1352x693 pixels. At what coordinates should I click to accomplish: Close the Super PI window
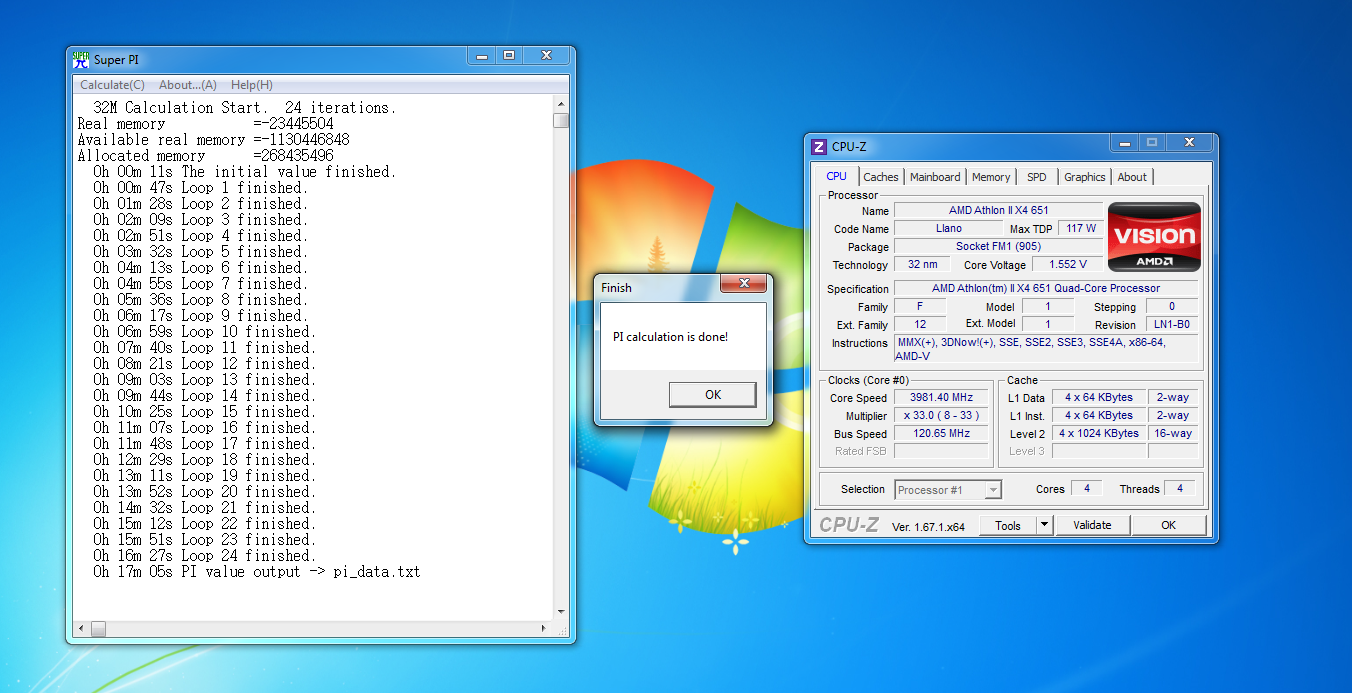[545, 56]
